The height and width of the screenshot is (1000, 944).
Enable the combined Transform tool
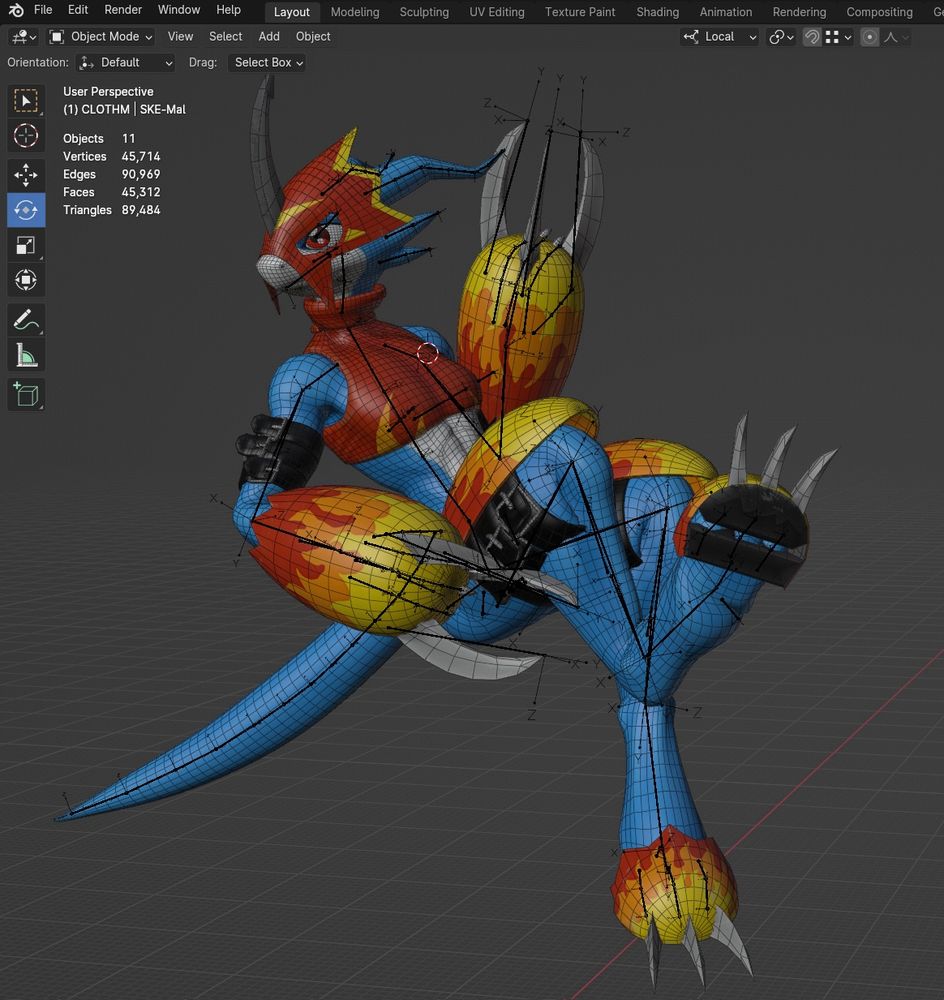[x=26, y=280]
